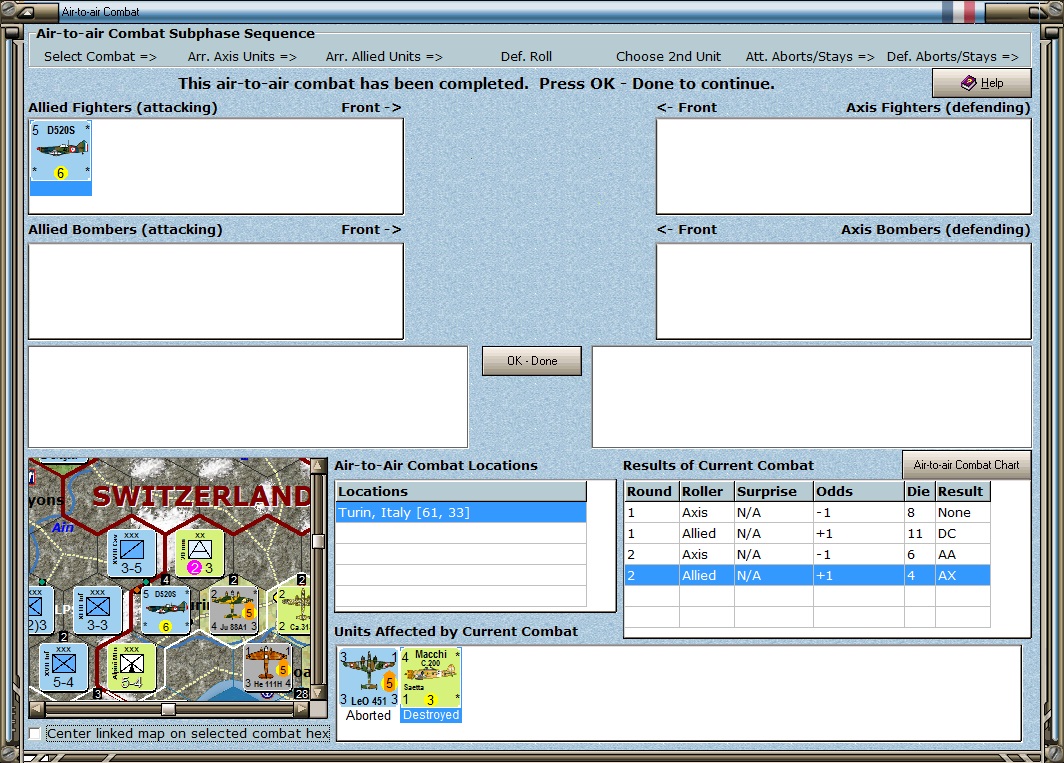Click Arr. Axis Units => subphase label
The height and width of the screenshot is (763, 1064).
point(242,57)
